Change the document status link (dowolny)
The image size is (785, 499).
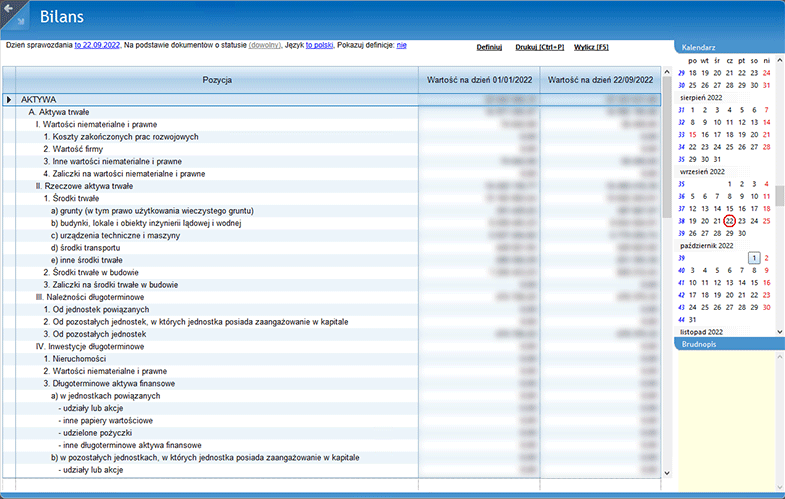point(265,46)
